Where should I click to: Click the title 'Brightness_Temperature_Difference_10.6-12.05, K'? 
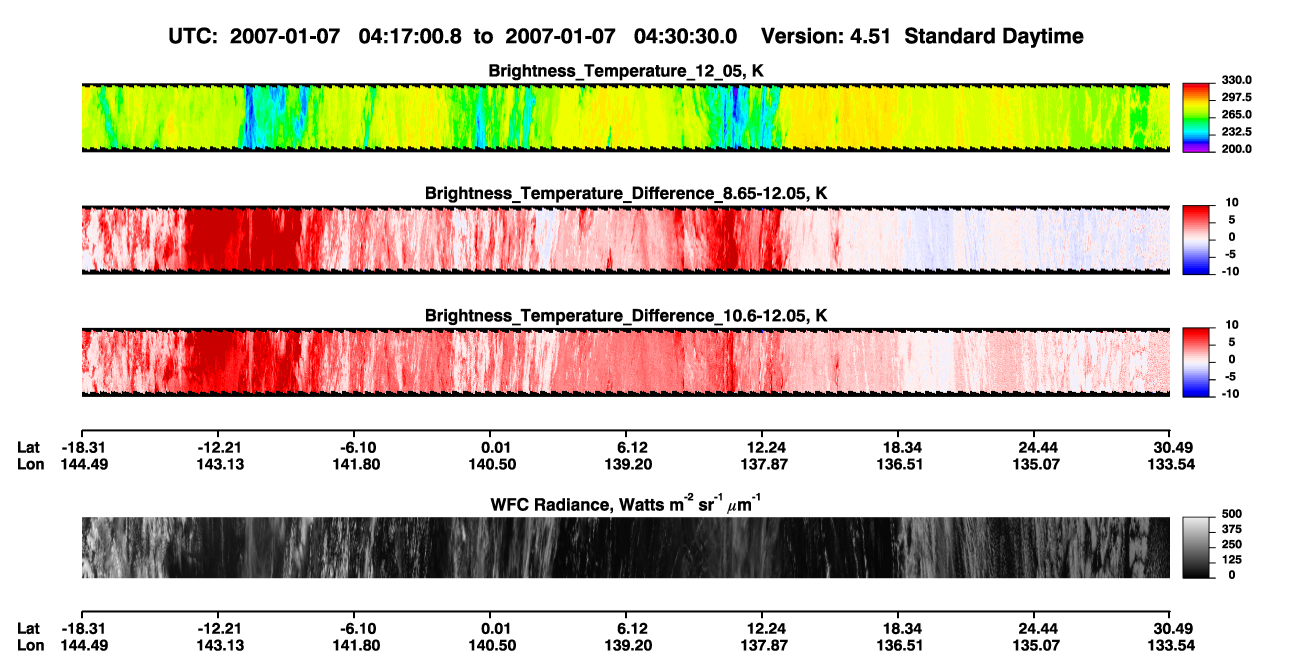coord(625,316)
